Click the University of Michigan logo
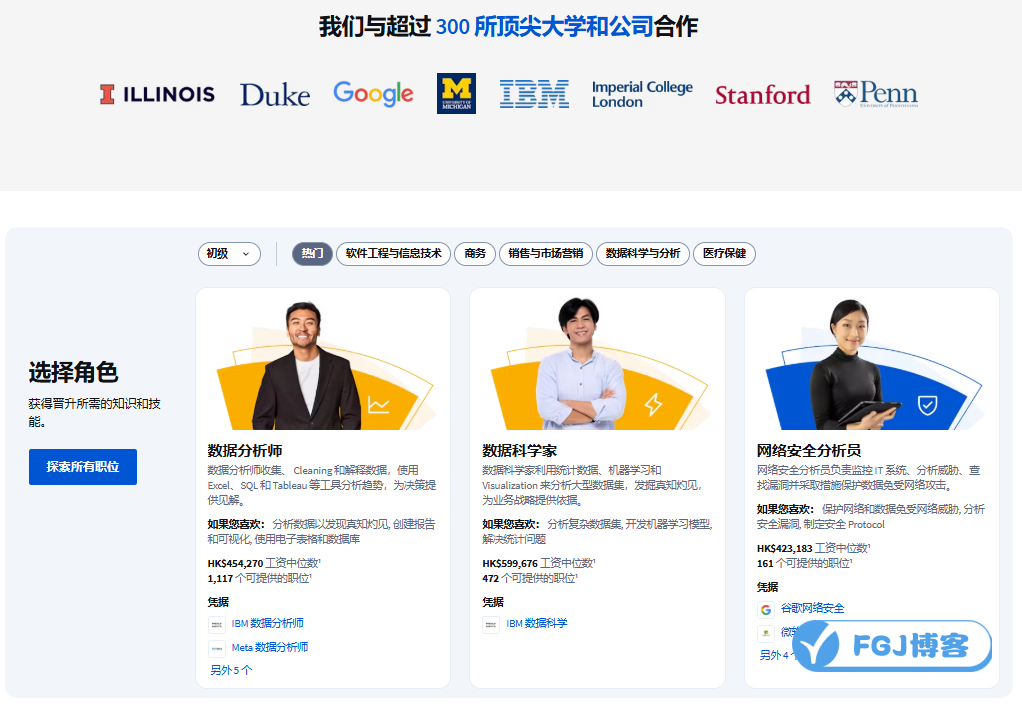The image size is (1022, 706). pyautogui.click(x=456, y=93)
